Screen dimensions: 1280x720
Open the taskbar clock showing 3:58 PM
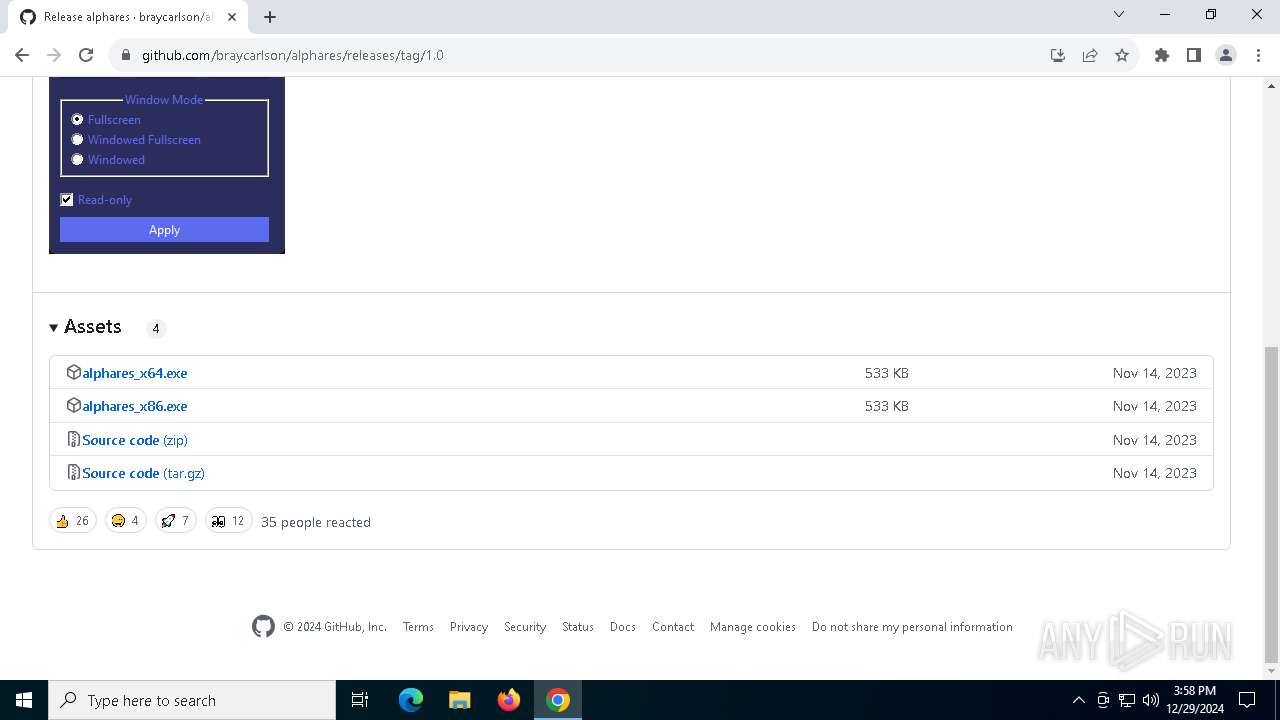click(x=1195, y=700)
